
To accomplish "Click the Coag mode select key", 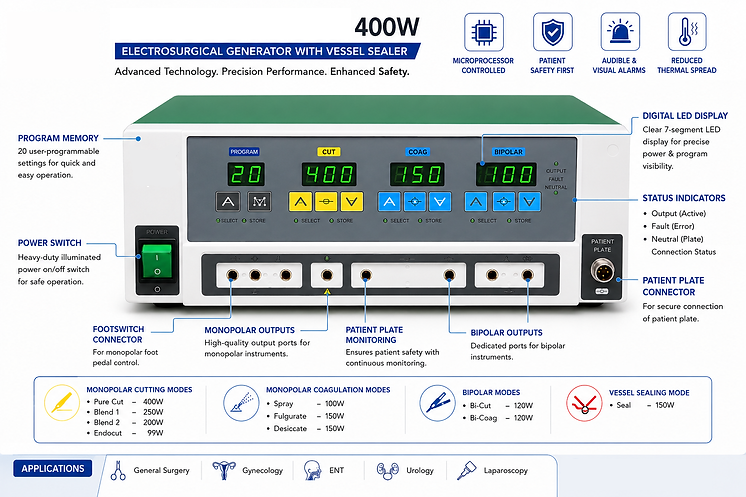I will (x=415, y=202).
